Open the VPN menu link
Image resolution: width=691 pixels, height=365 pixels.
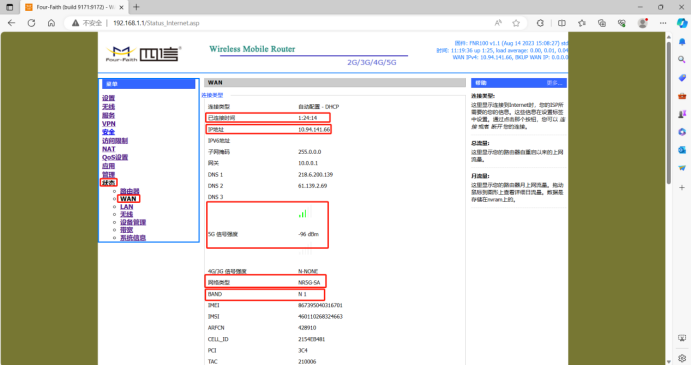109,124
